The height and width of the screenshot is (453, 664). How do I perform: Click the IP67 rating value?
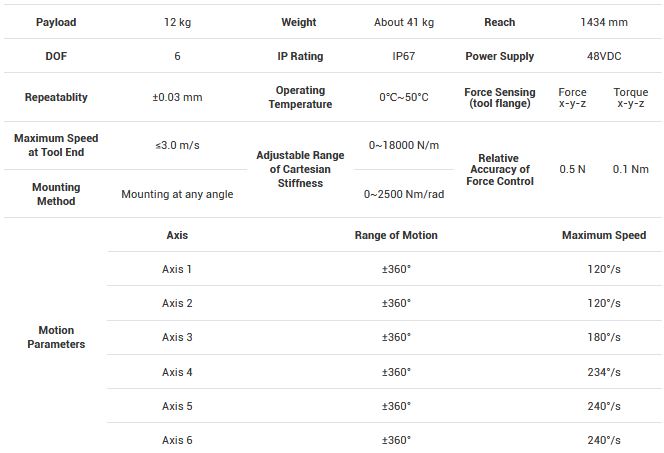[x=404, y=57]
